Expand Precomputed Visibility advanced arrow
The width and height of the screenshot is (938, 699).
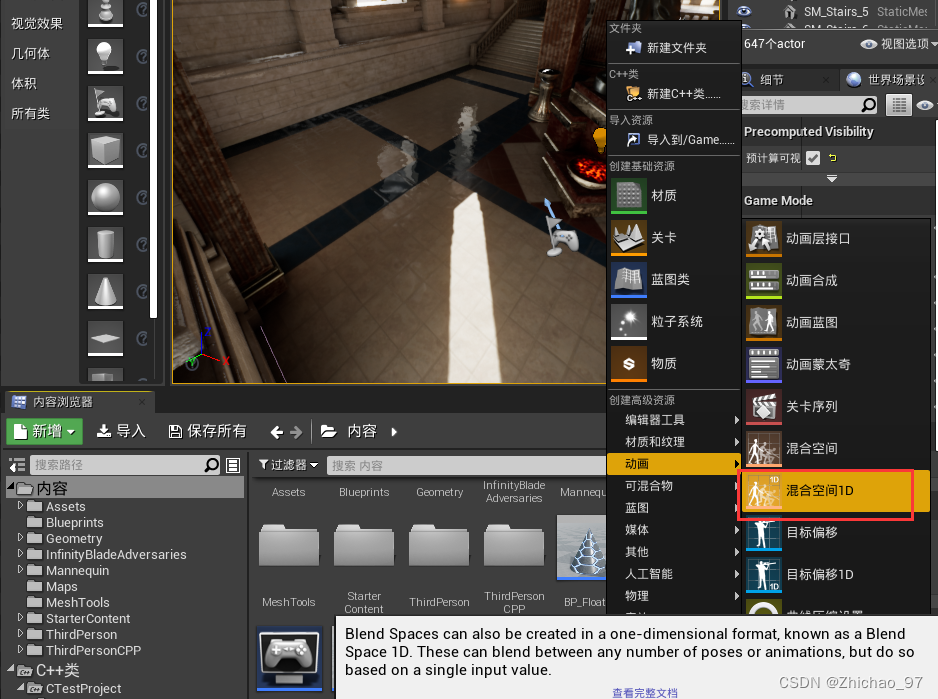coord(832,179)
